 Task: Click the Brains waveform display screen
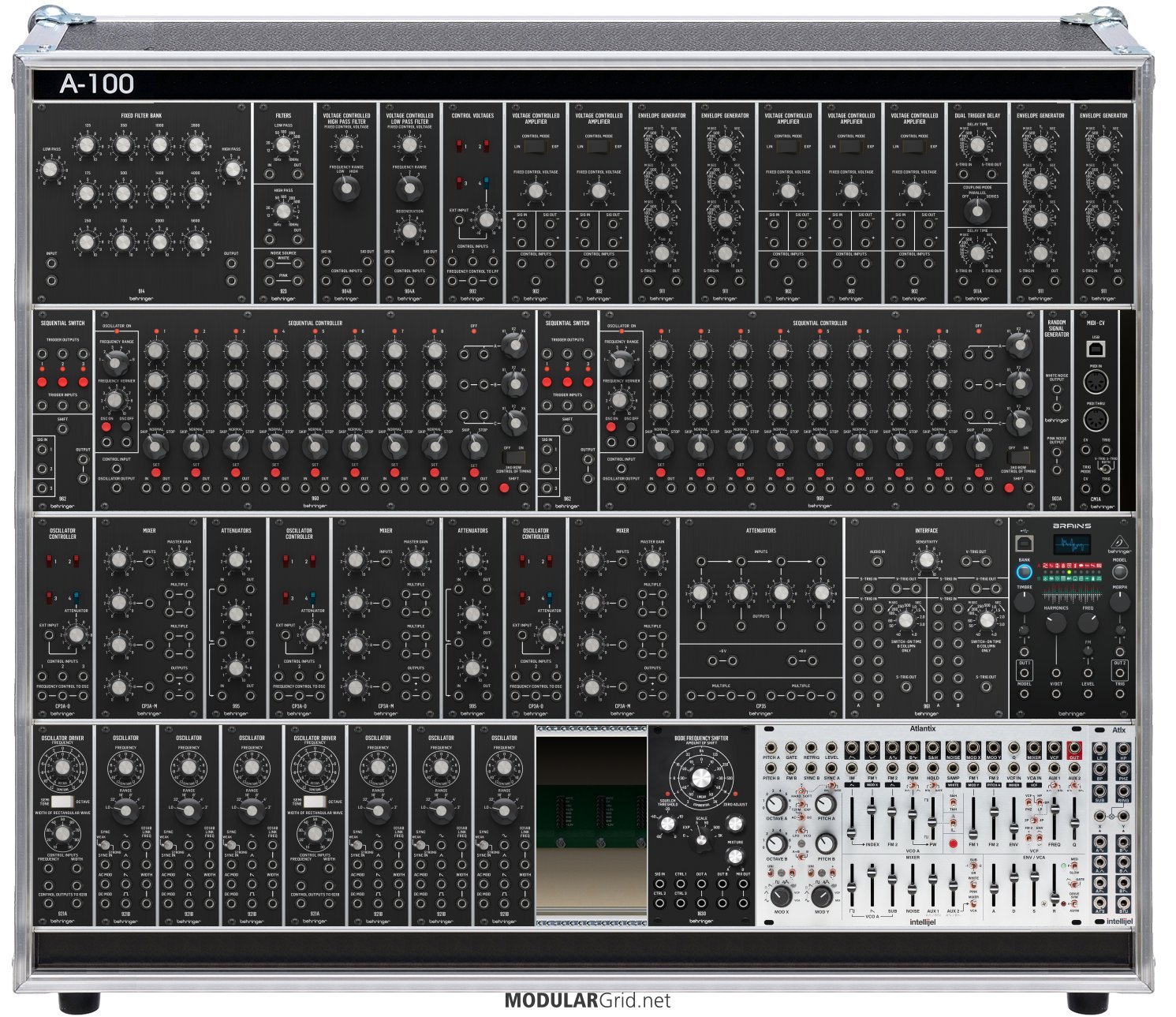pyautogui.click(x=1072, y=544)
